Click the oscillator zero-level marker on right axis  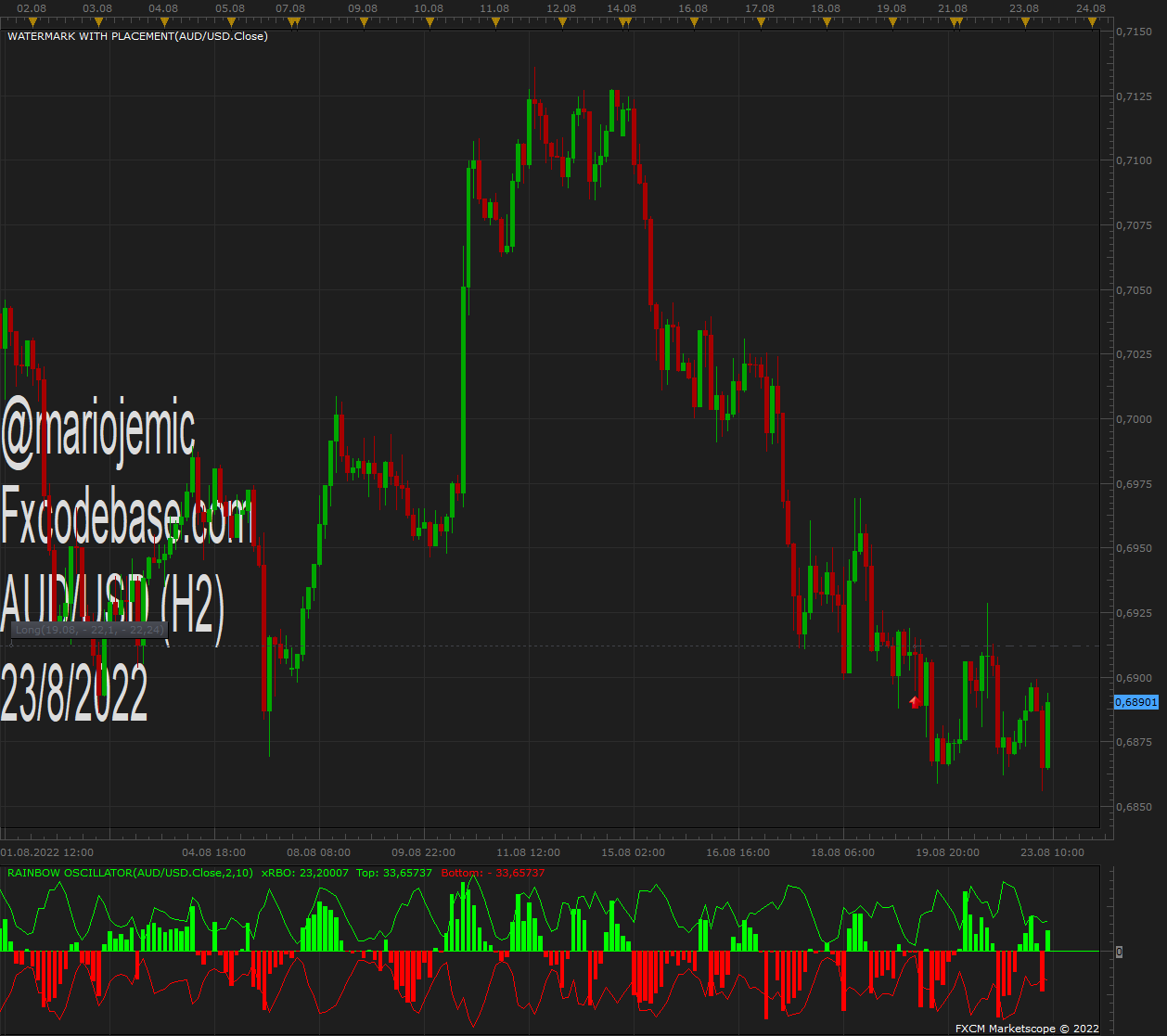(x=1120, y=952)
